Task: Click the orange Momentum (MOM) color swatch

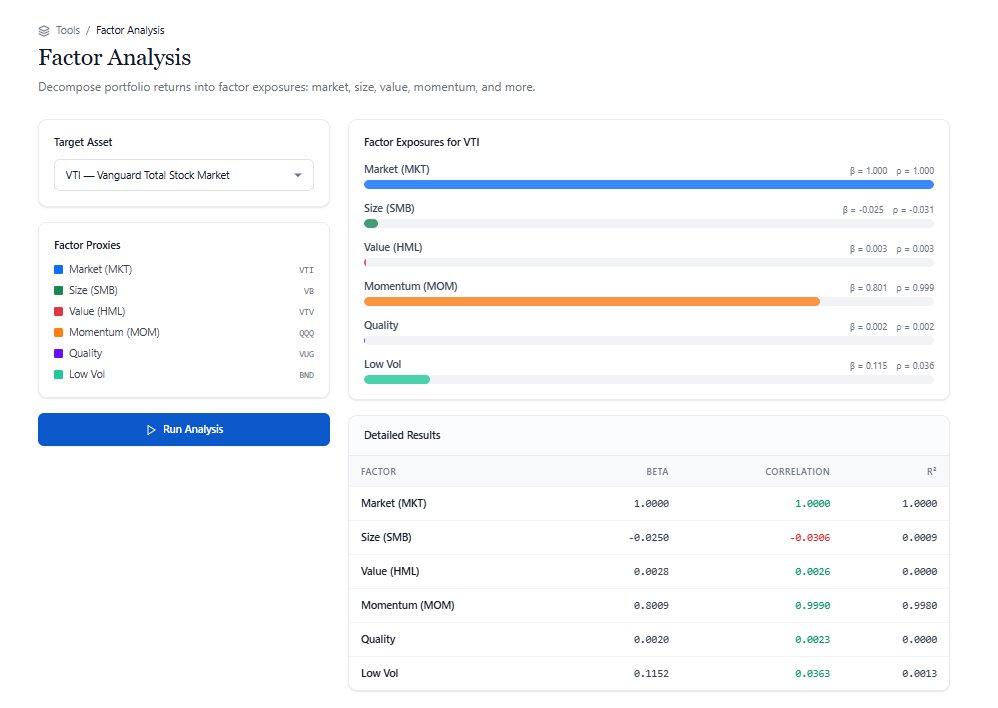Action: (x=59, y=332)
